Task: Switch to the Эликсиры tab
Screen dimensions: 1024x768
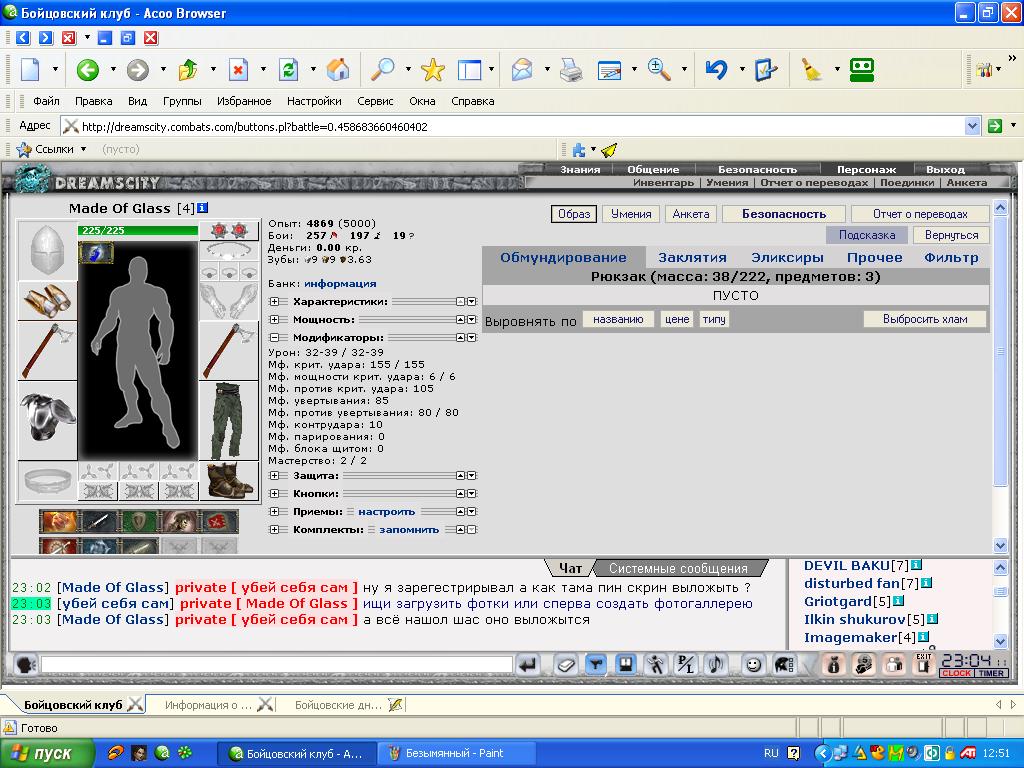Action: (x=787, y=257)
